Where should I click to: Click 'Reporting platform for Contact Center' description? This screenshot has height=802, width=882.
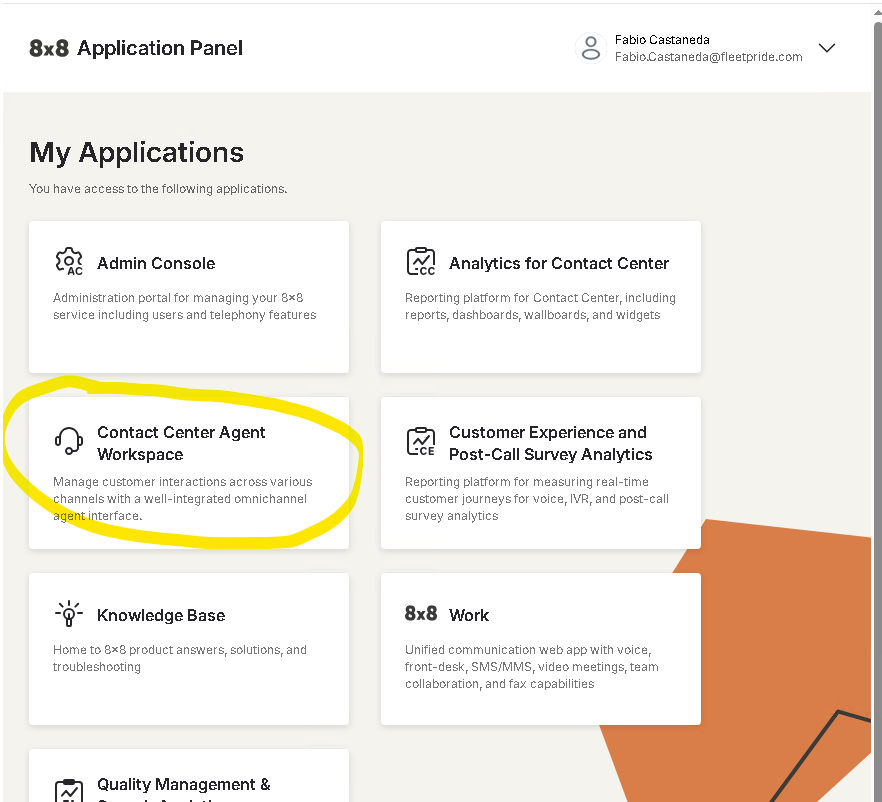(x=540, y=306)
